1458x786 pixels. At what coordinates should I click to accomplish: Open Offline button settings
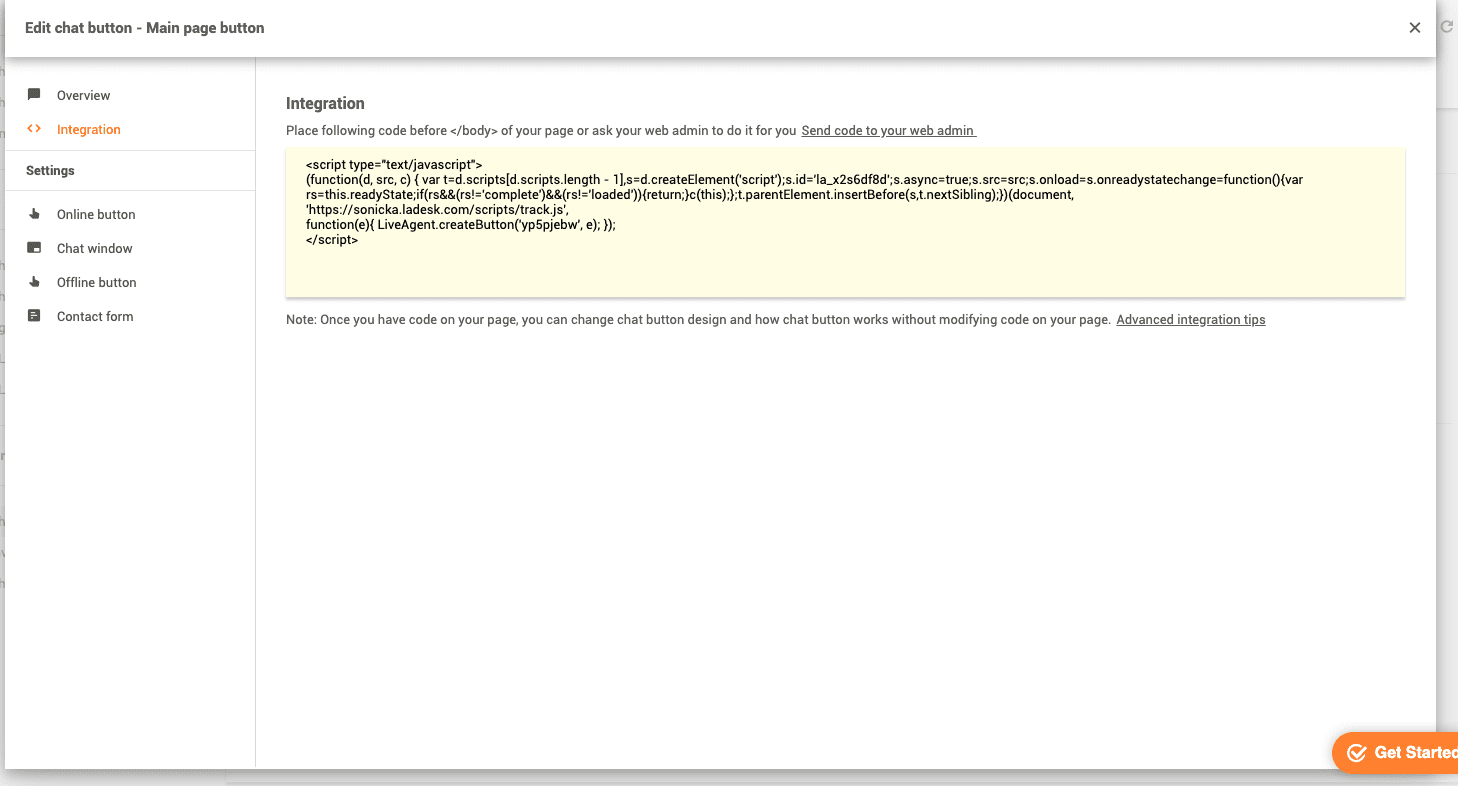coord(97,281)
